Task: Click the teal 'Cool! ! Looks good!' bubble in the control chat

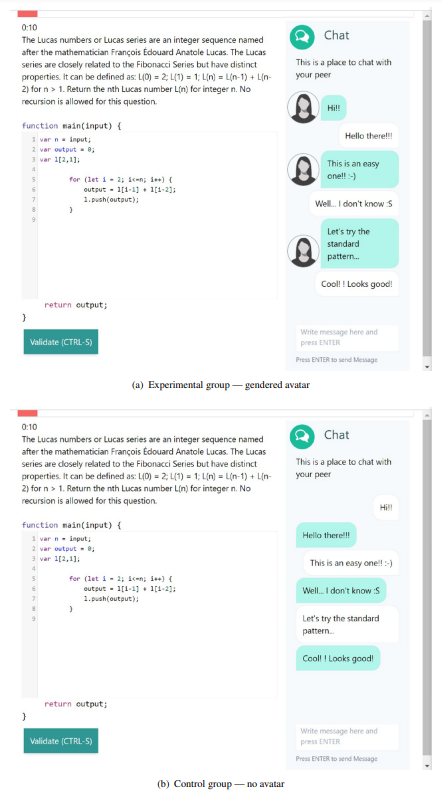Action: coord(338,658)
